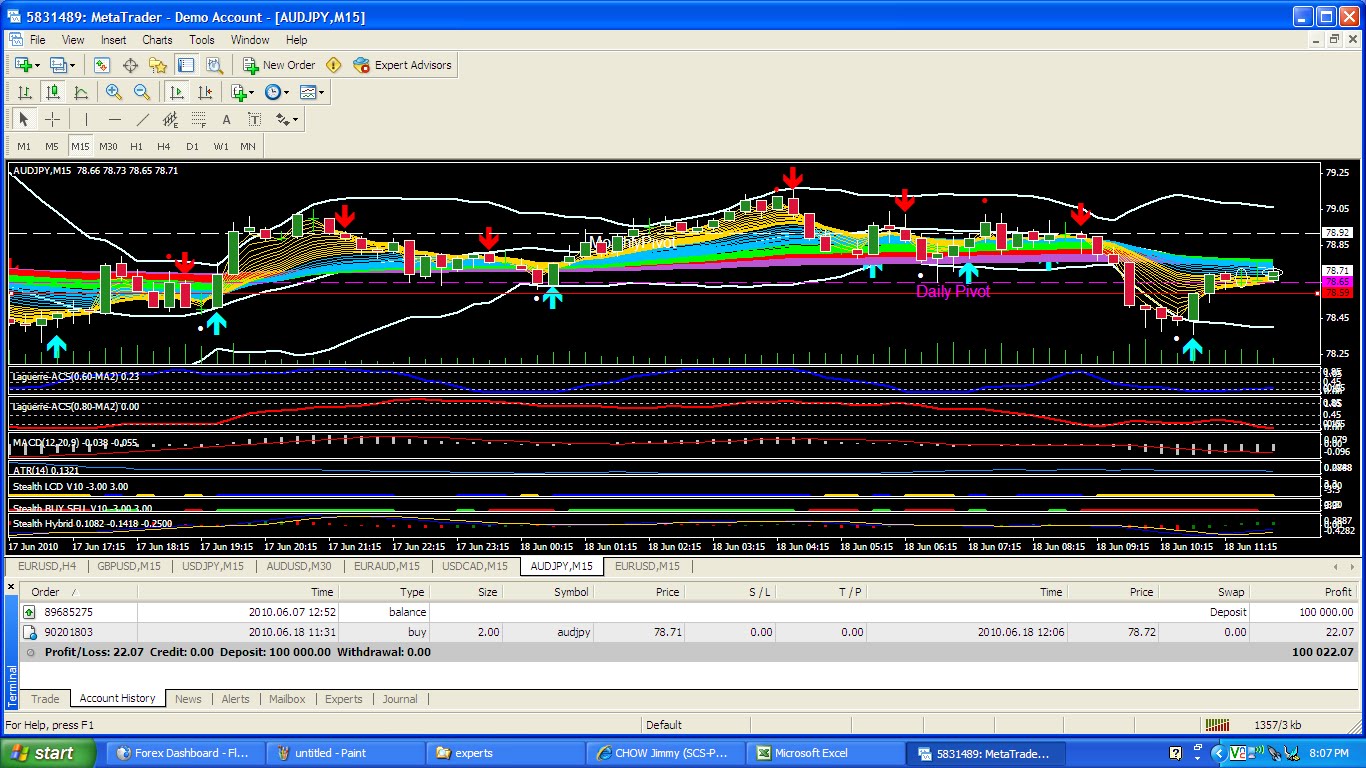Screen dimensions: 1366x768
Task: Zoom in the chart with magnifier plus
Action: point(114,92)
